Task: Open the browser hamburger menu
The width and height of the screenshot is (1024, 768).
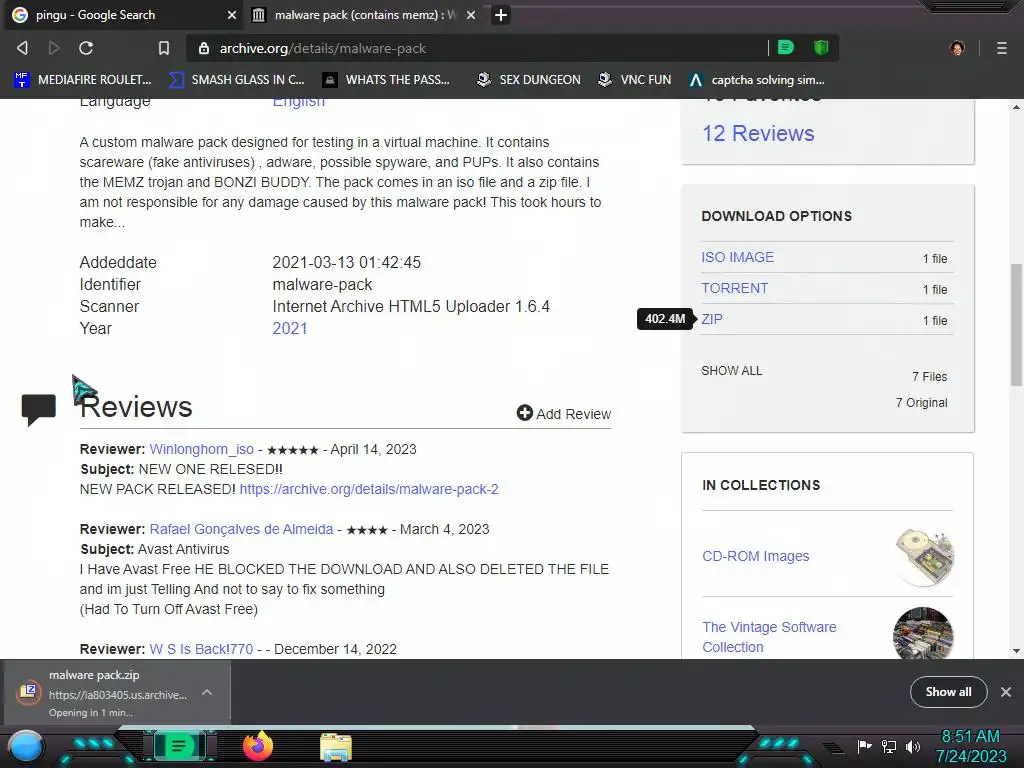Action: (1002, 48)
